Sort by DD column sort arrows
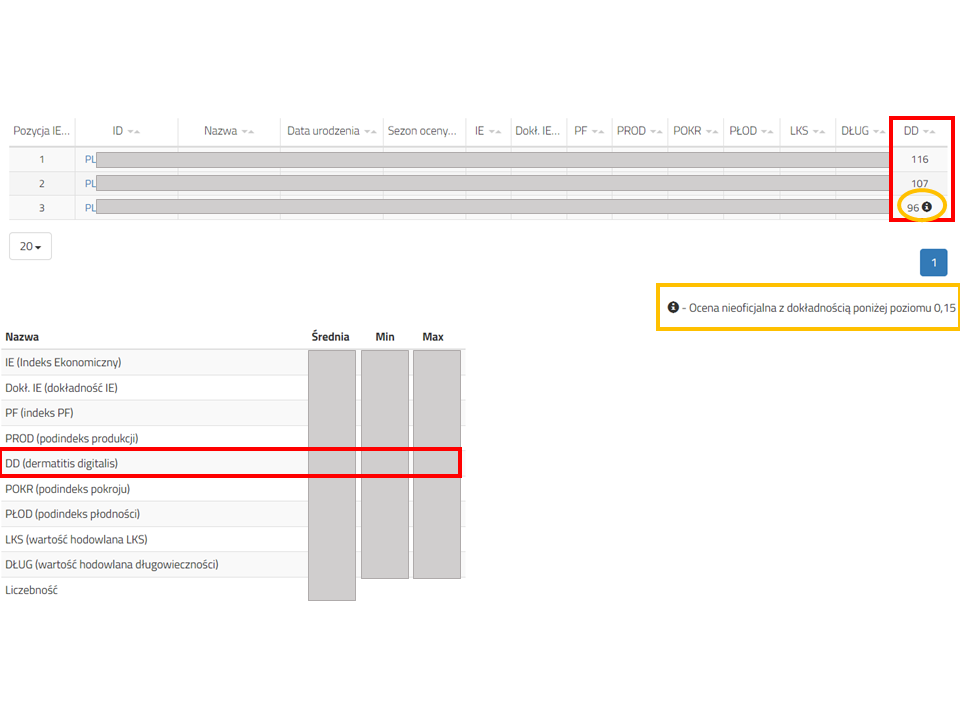960x720 pixels. coord(929,132)
